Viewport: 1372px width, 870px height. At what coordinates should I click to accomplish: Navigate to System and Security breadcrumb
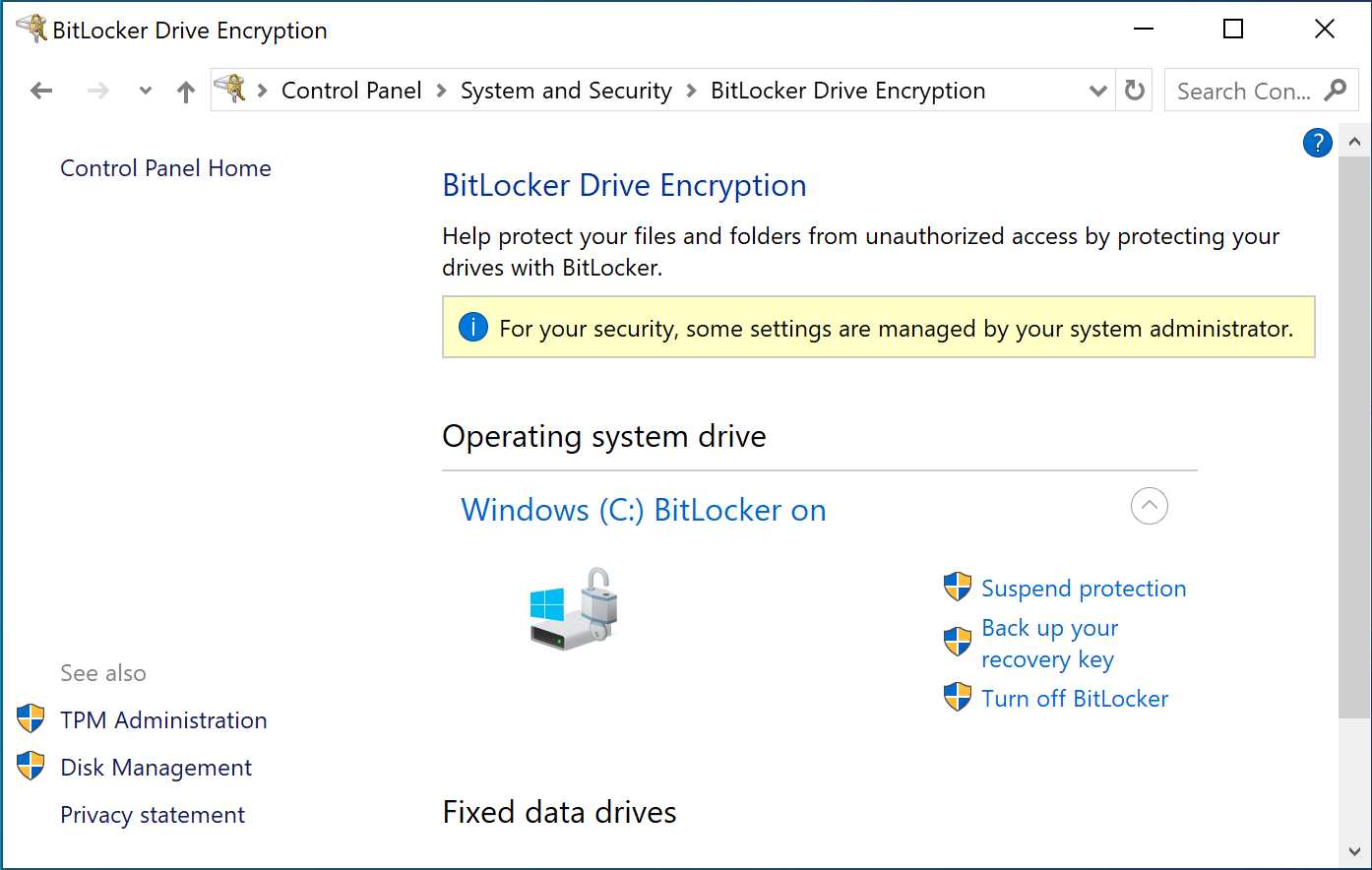(565, 90)
